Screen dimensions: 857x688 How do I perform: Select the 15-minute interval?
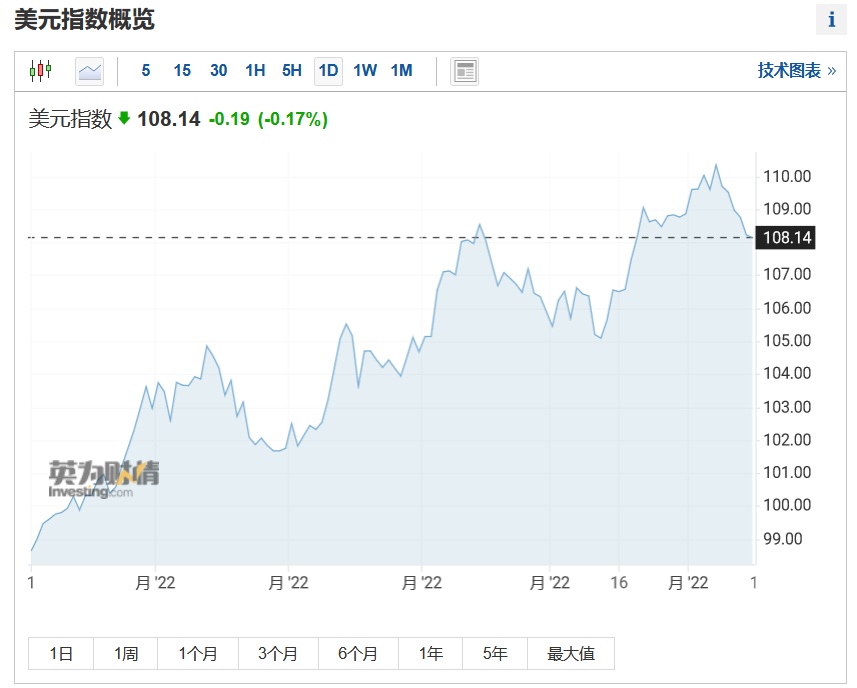click(182, 71)
